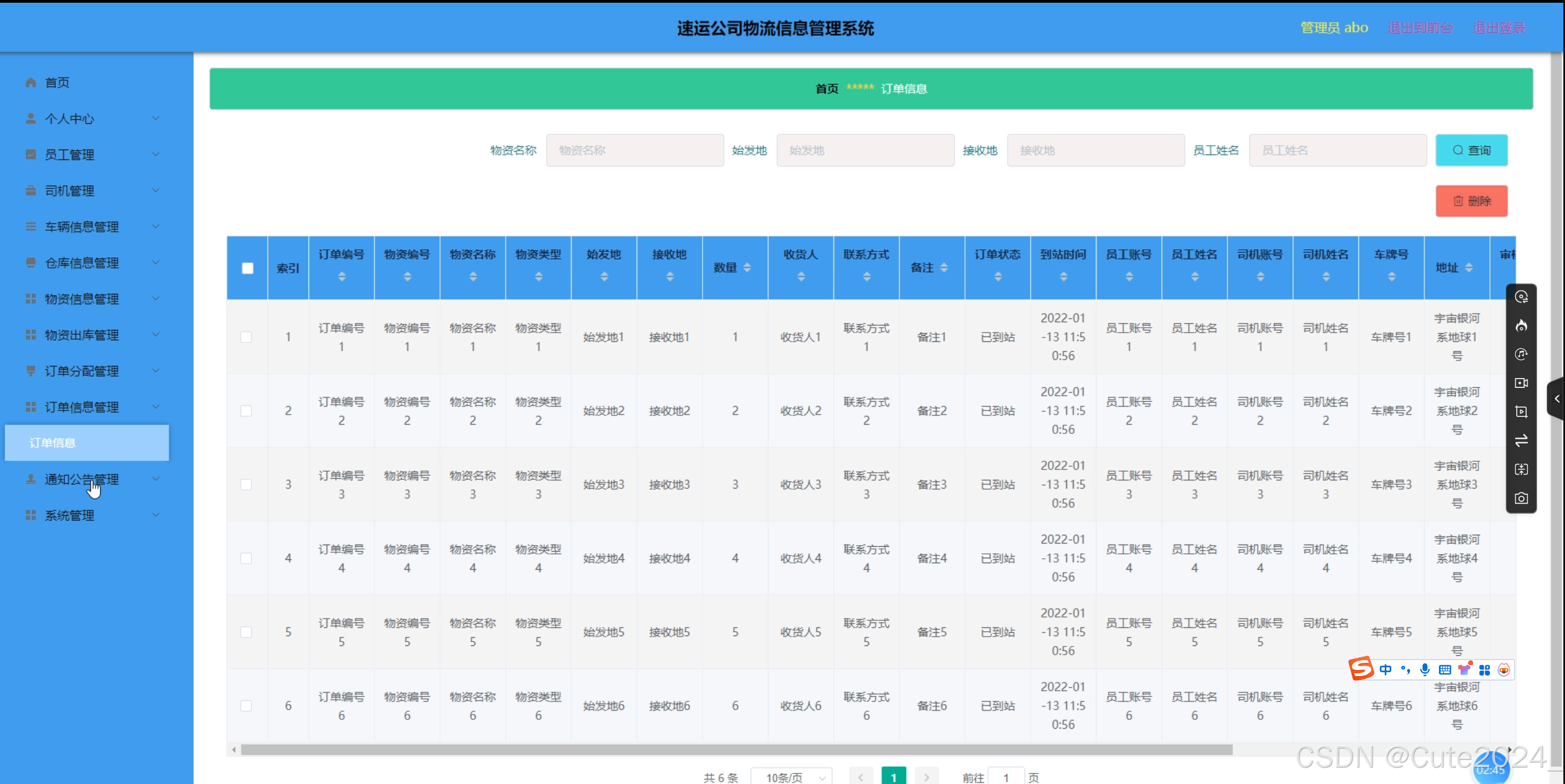Image resolution: width=1565 pixels, height=784 pixels.
Task: Click the red 删除 button
Action: pyautogui.click(x=1471, y=201)
